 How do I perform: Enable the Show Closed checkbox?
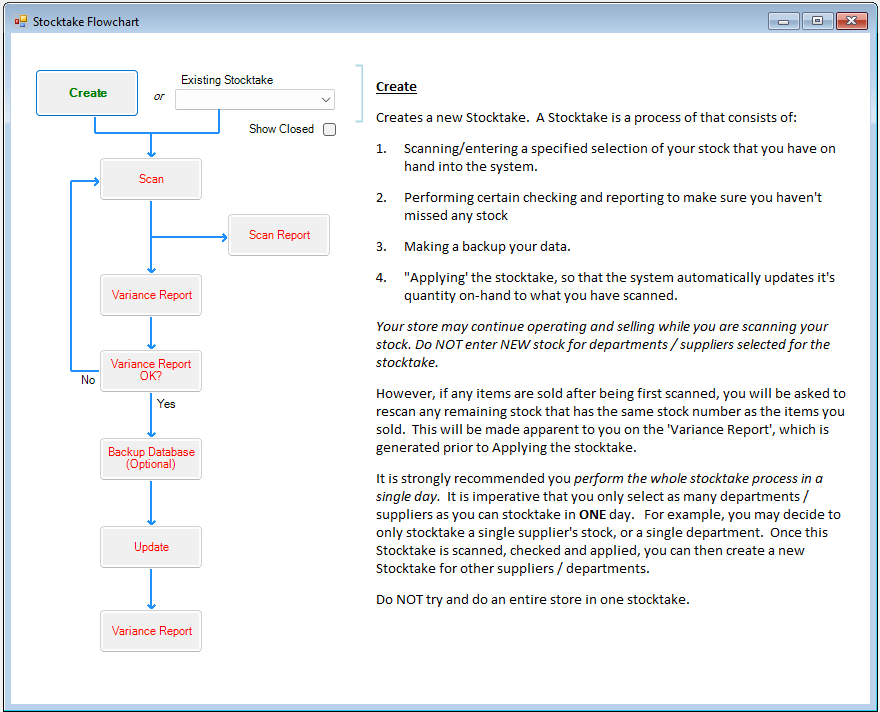tap(329, 129)
